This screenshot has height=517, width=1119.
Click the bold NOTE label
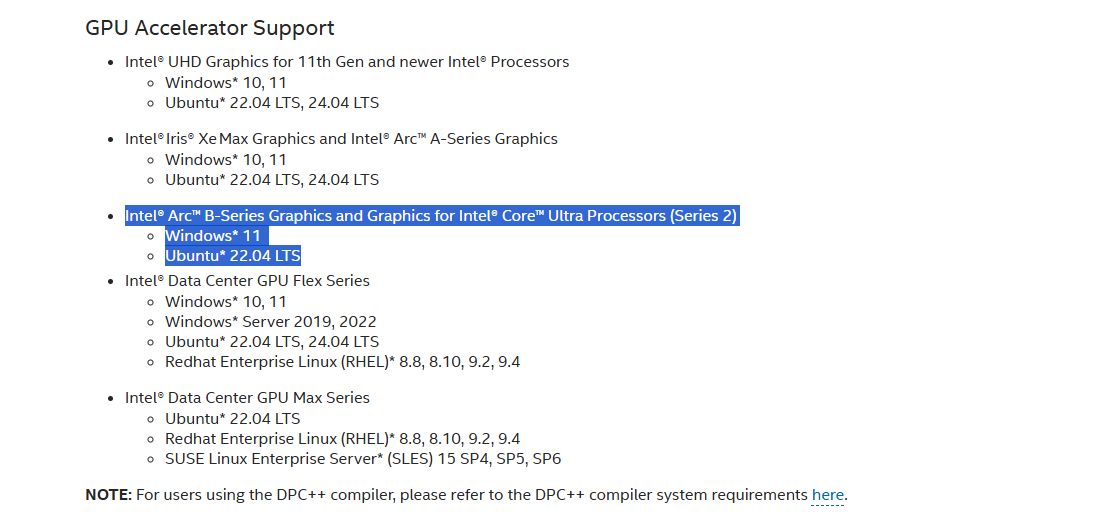click(108, 495)
